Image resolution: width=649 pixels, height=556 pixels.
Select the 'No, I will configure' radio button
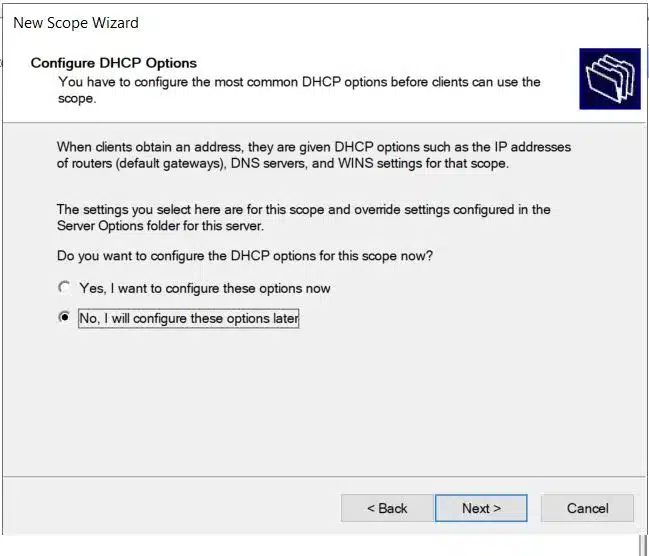[65, 318]
